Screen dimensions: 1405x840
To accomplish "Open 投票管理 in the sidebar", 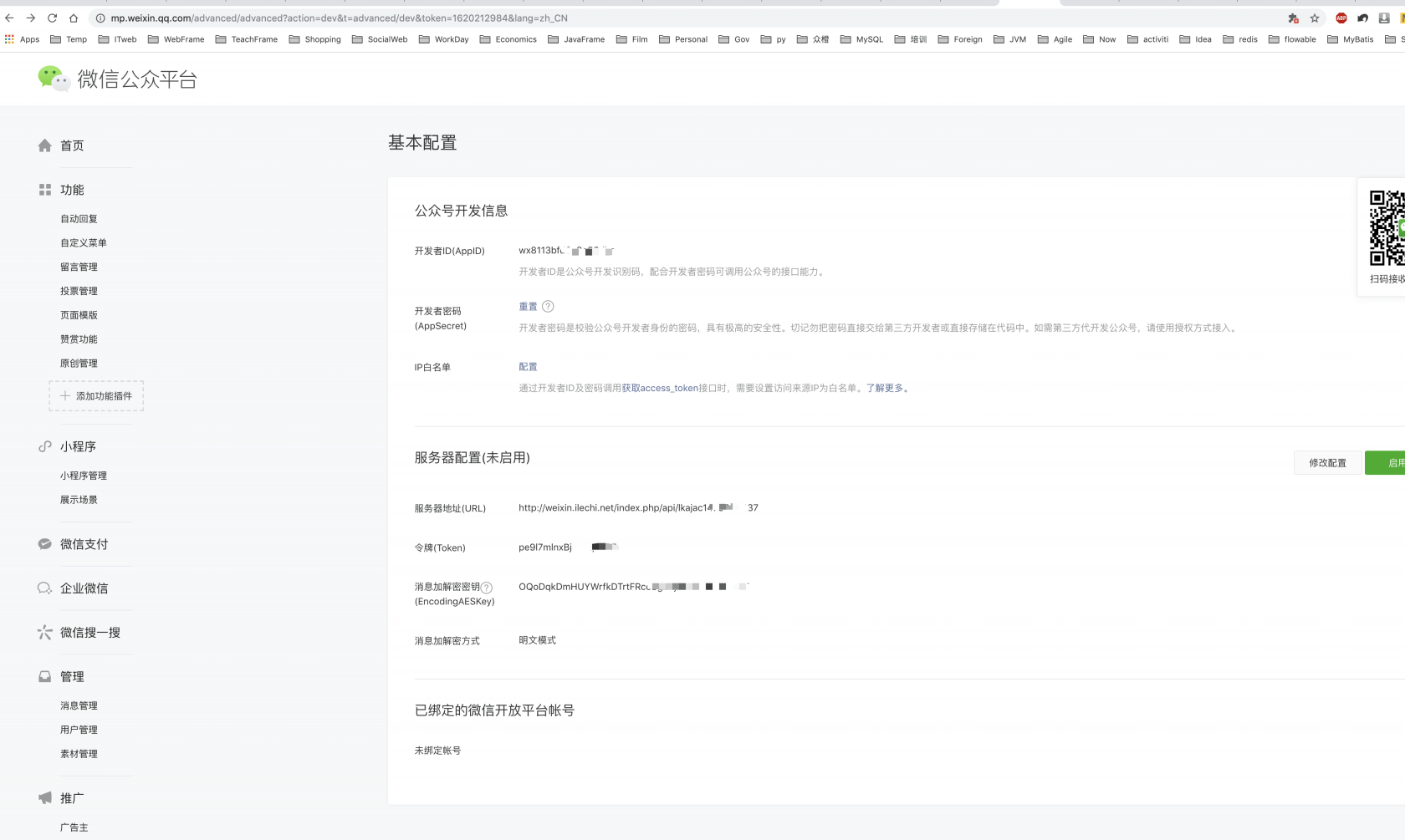I will 79,292.
